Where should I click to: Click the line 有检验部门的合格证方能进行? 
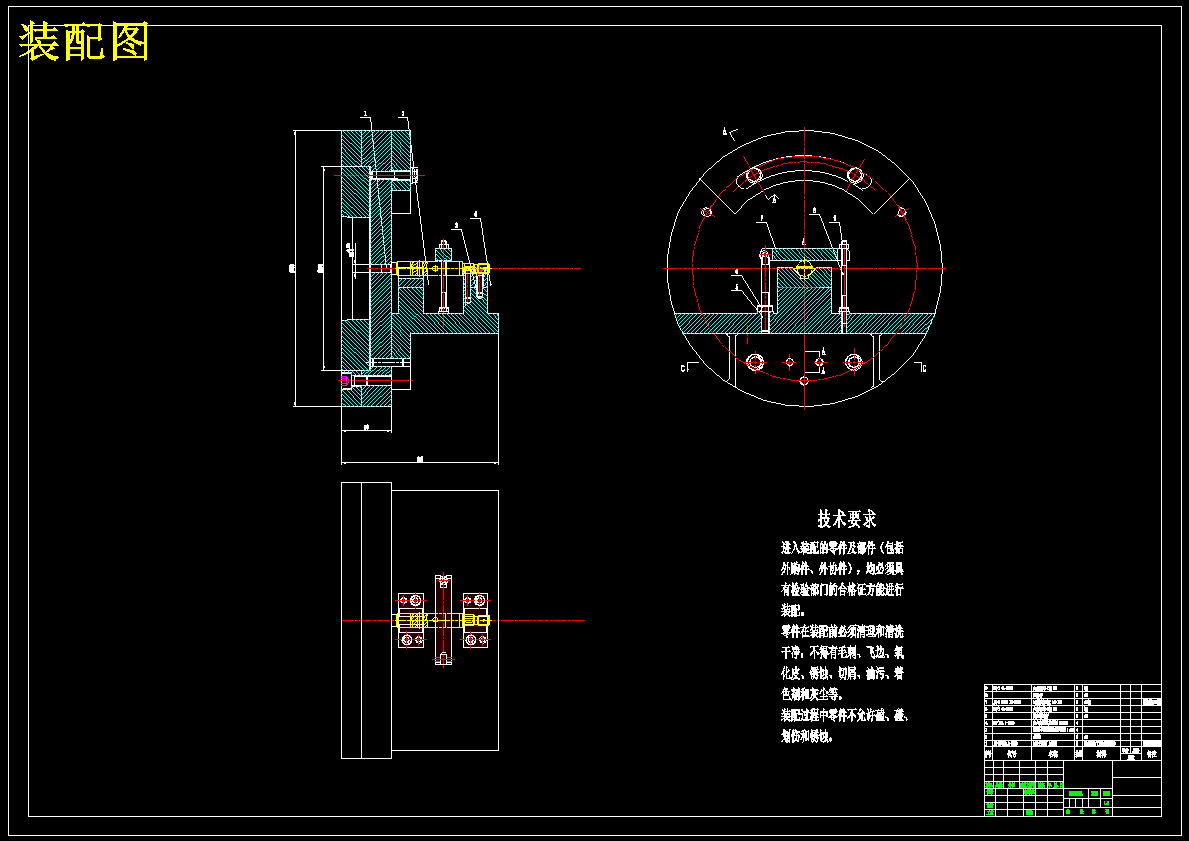tap(842, 589)
